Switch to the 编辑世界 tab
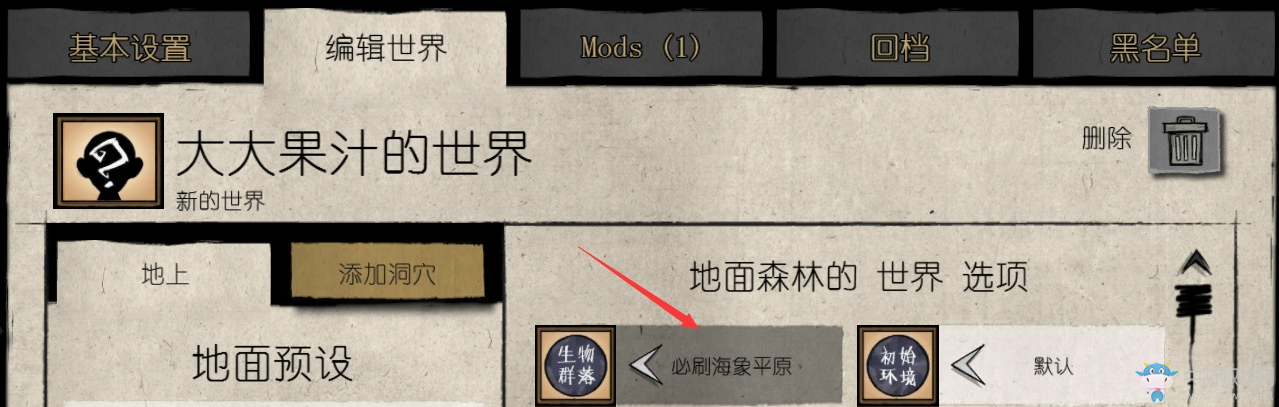The height and width of the screenshot is (407, 1279). click(387, 47)
